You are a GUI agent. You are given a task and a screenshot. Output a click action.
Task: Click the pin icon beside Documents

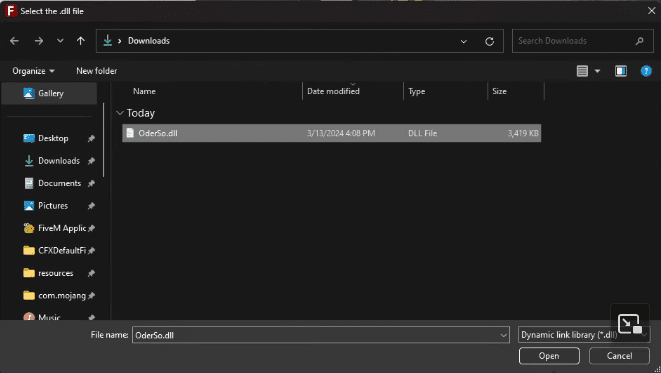91,183
